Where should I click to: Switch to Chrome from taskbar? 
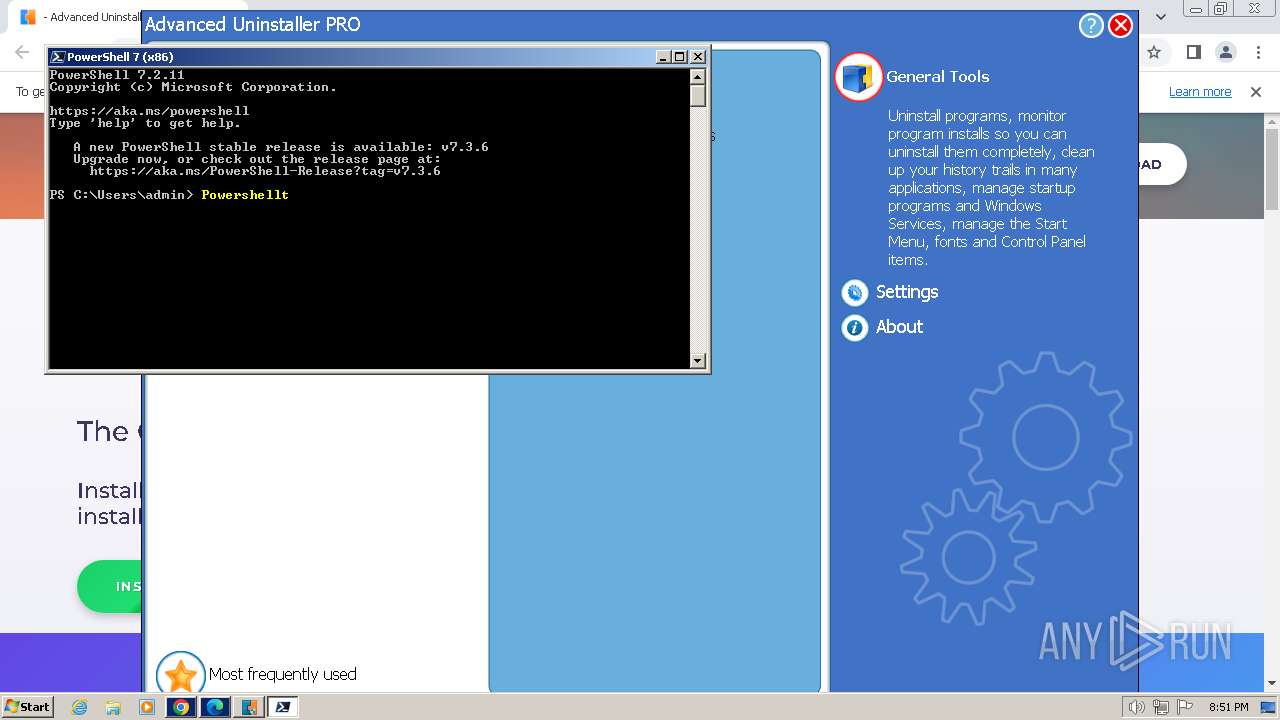coord(181,707)
